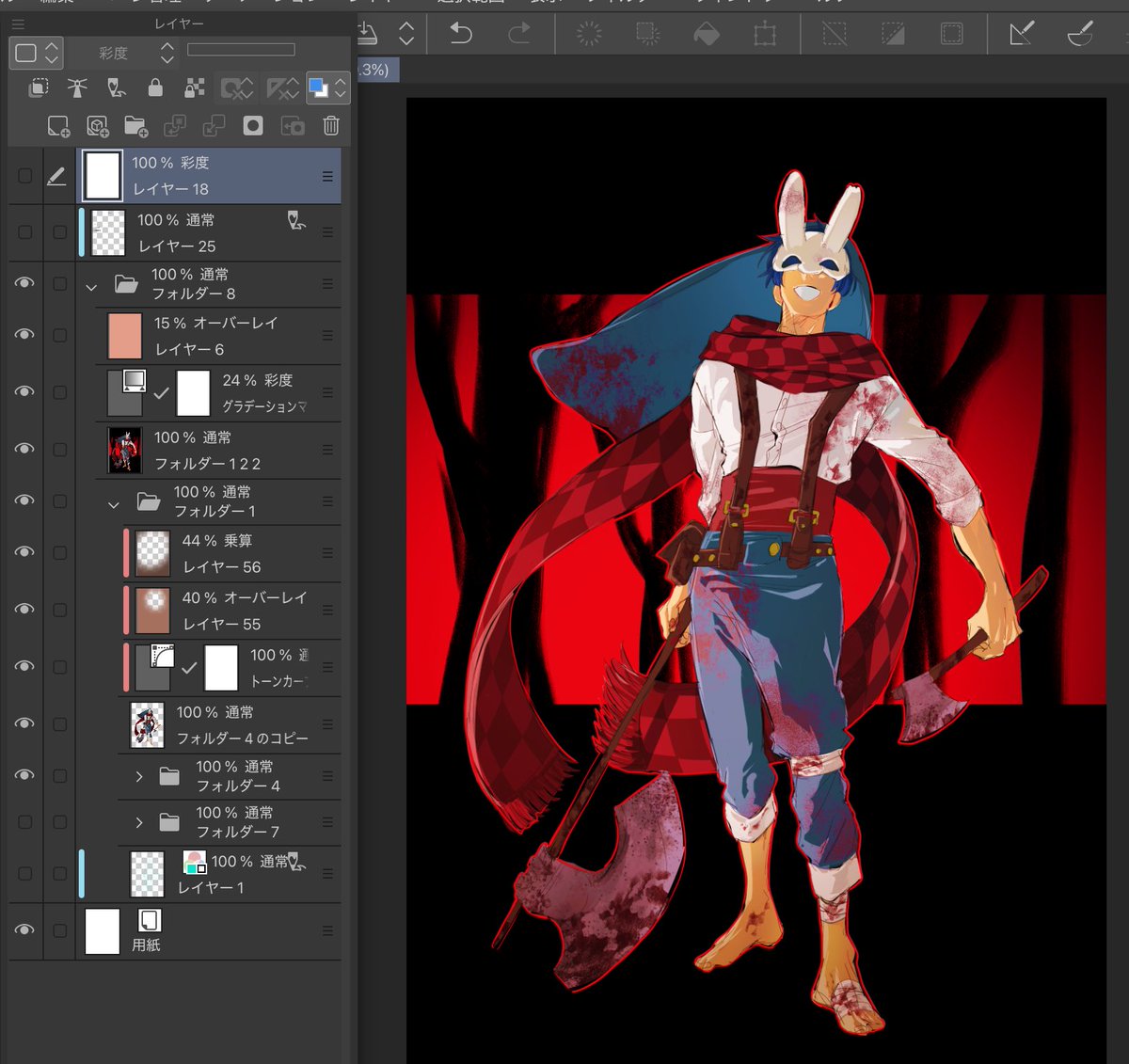This screenshot has width=1129, height=1064.
Task: Delete layer with trash icon
Action: coord(331,126)
